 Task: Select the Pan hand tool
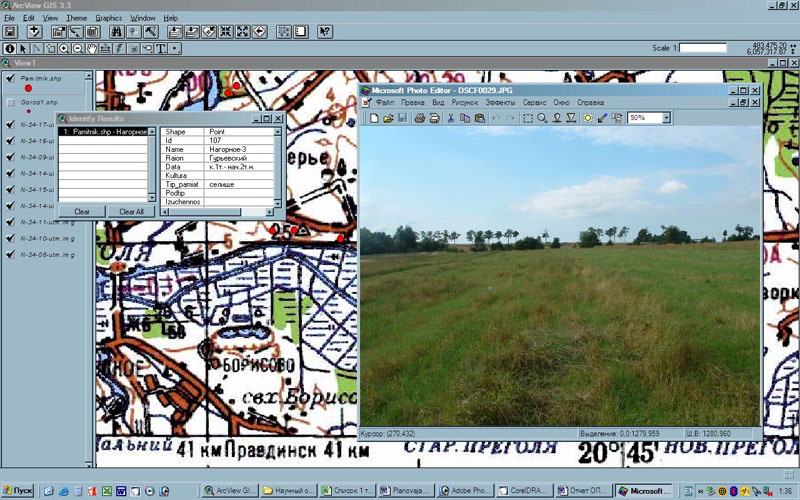92,48
